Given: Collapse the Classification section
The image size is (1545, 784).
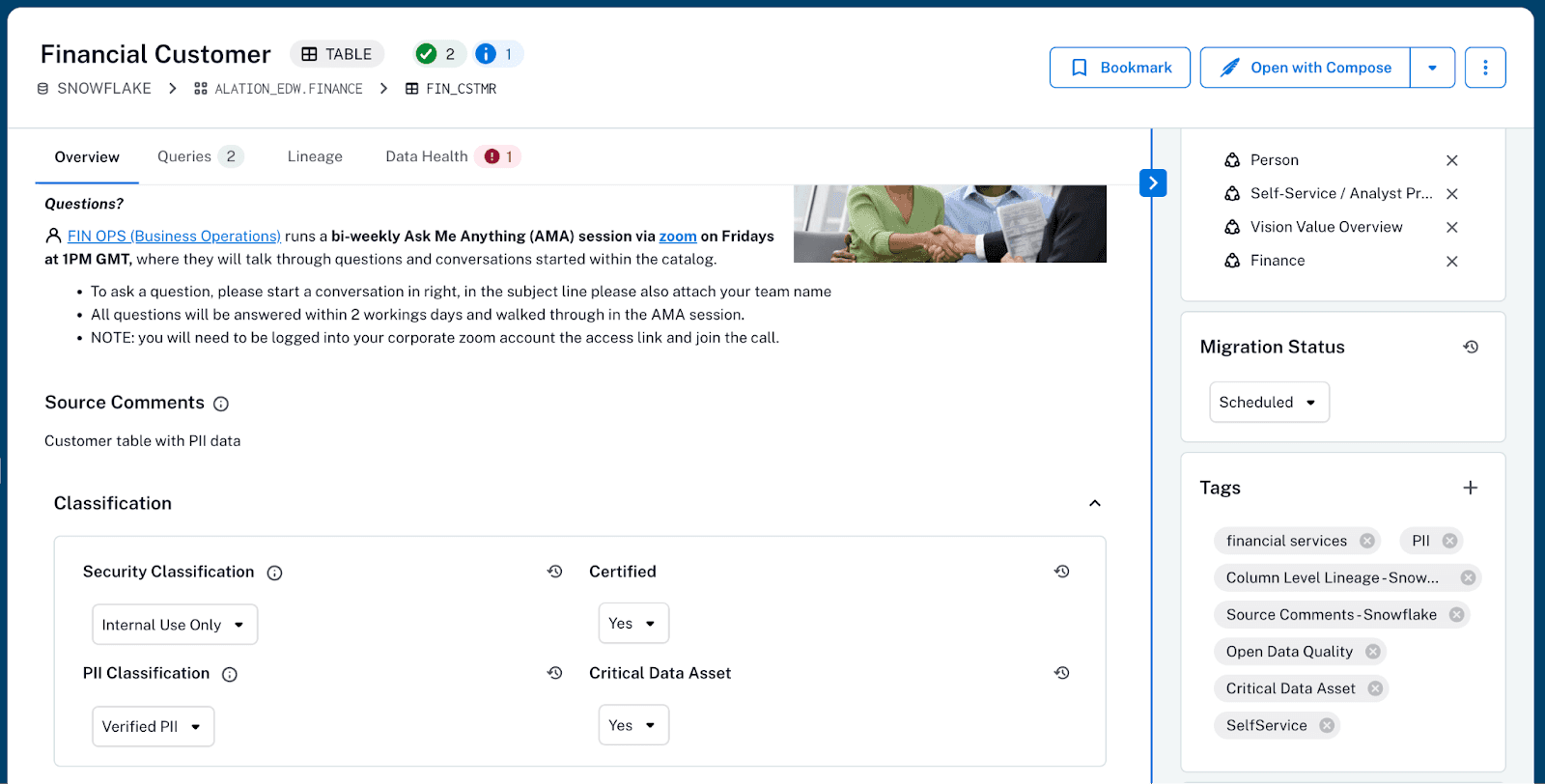Looking at the screenshot, I should 1094,503.
